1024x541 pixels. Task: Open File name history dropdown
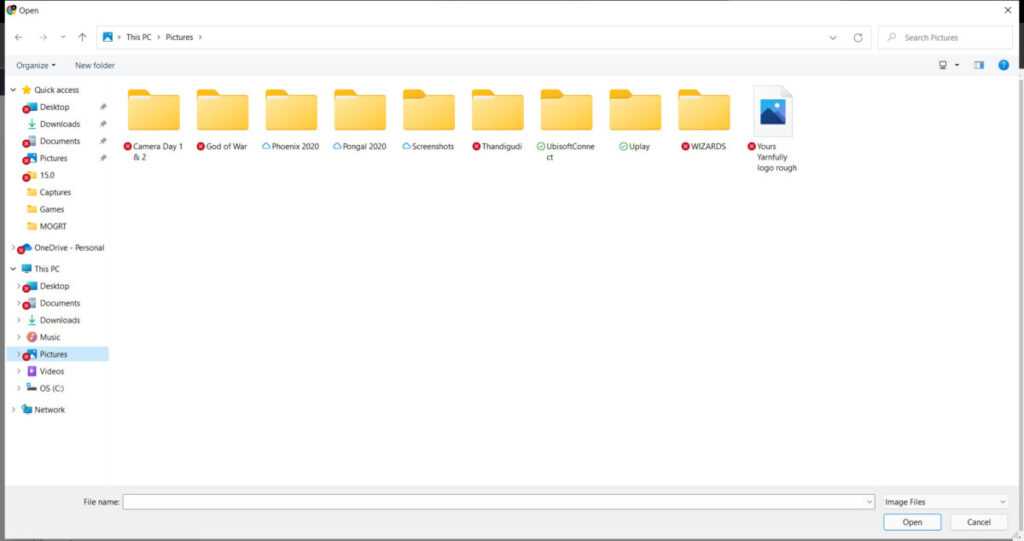[869, 502]
